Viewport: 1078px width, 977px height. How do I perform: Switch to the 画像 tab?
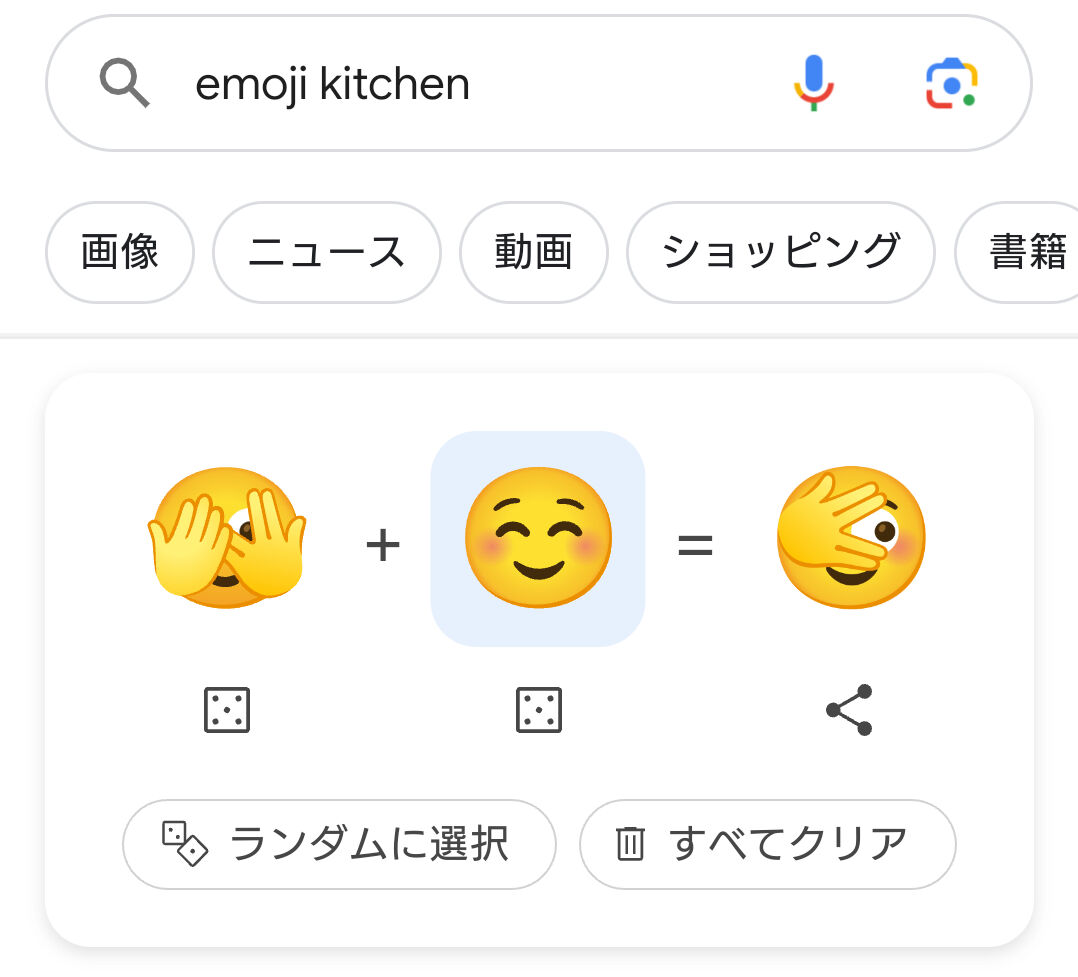coord(120,252)
